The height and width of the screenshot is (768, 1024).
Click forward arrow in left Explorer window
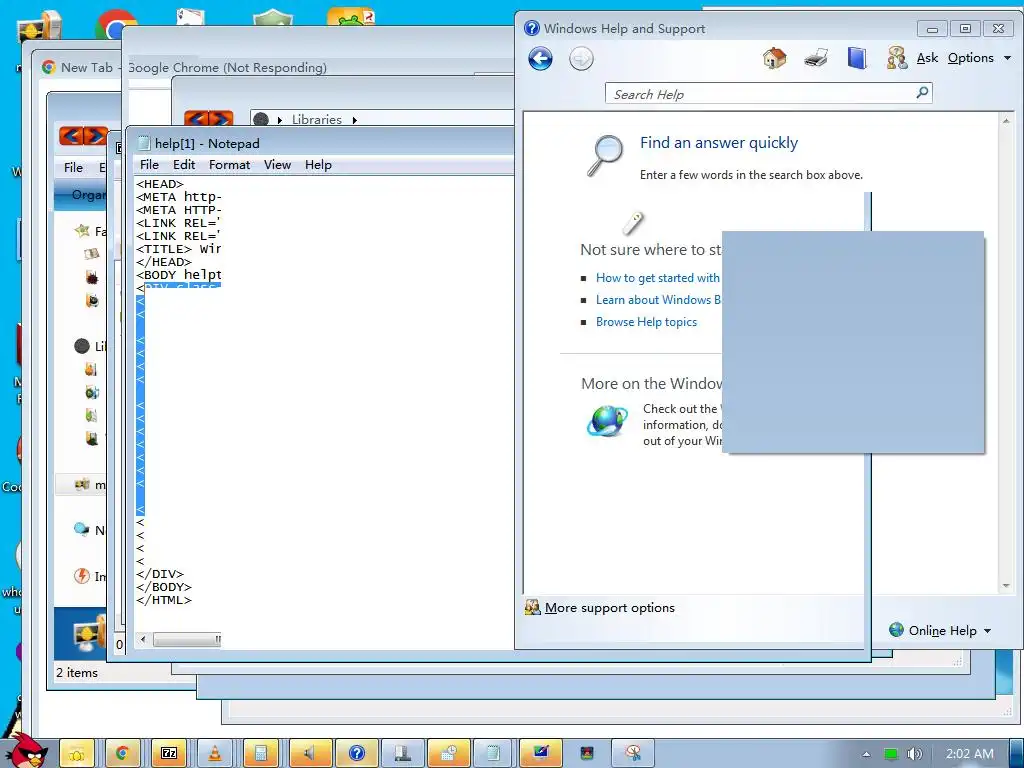[x=95, y=135]
